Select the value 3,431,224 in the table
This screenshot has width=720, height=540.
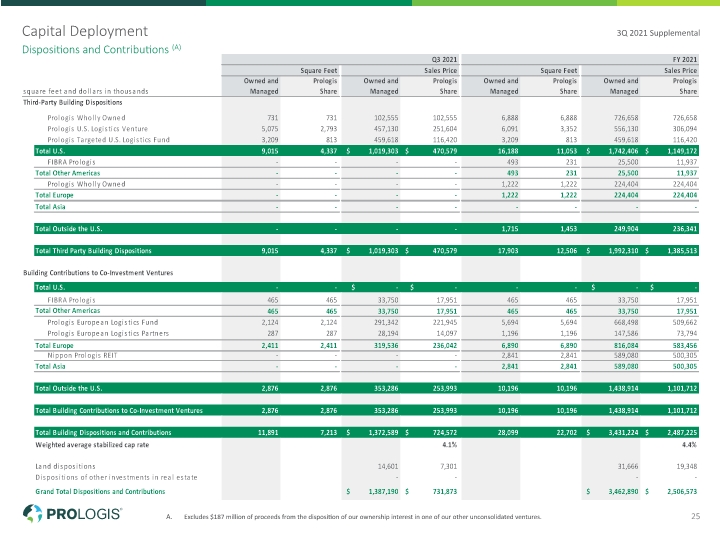pos(623,433)
